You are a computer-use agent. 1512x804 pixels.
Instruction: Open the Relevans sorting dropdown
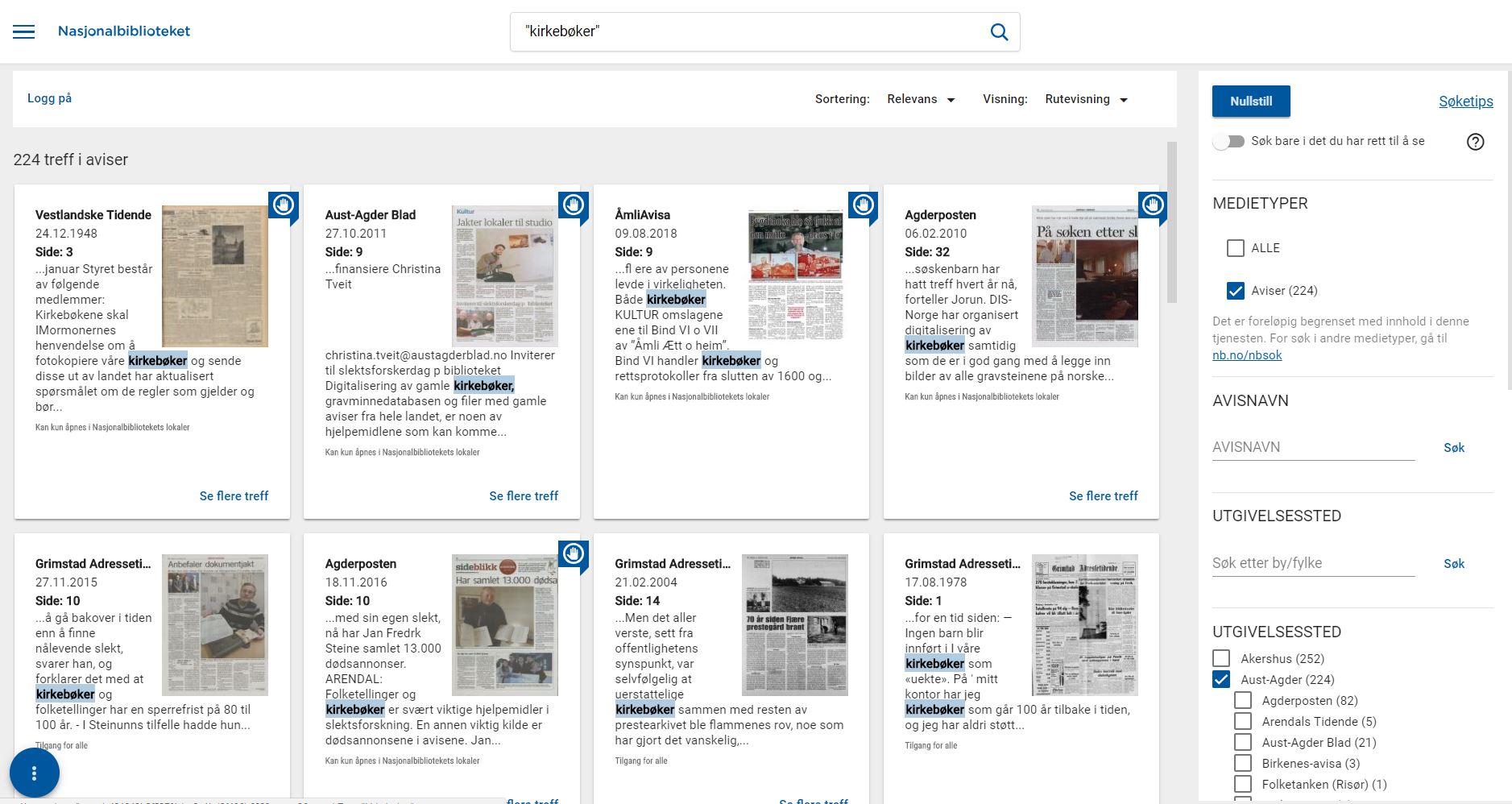coord(921,99)
